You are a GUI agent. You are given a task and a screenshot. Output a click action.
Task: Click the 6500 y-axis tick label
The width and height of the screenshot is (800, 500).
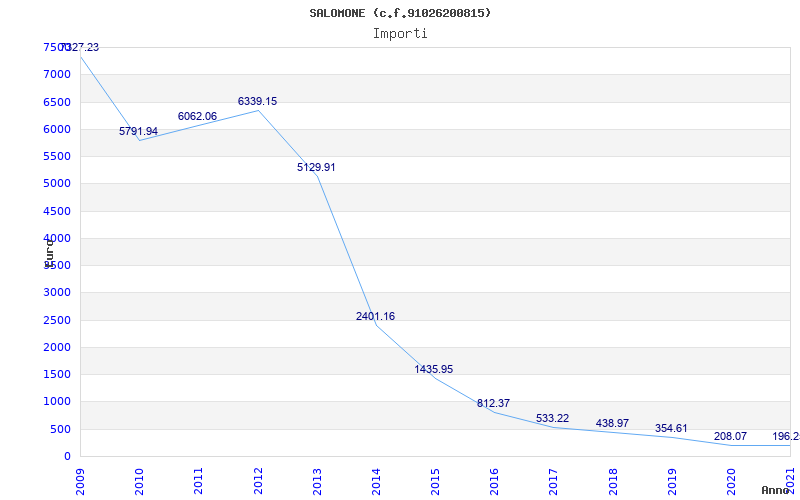[57, 102]
